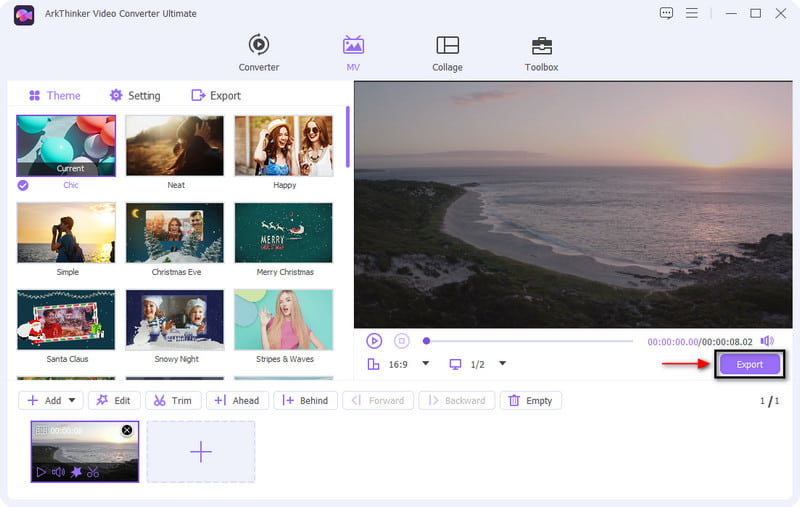Screen dimensions: 800x507
Task: Select the Stripes & Waves theme
Action: [x=284, y=320]
